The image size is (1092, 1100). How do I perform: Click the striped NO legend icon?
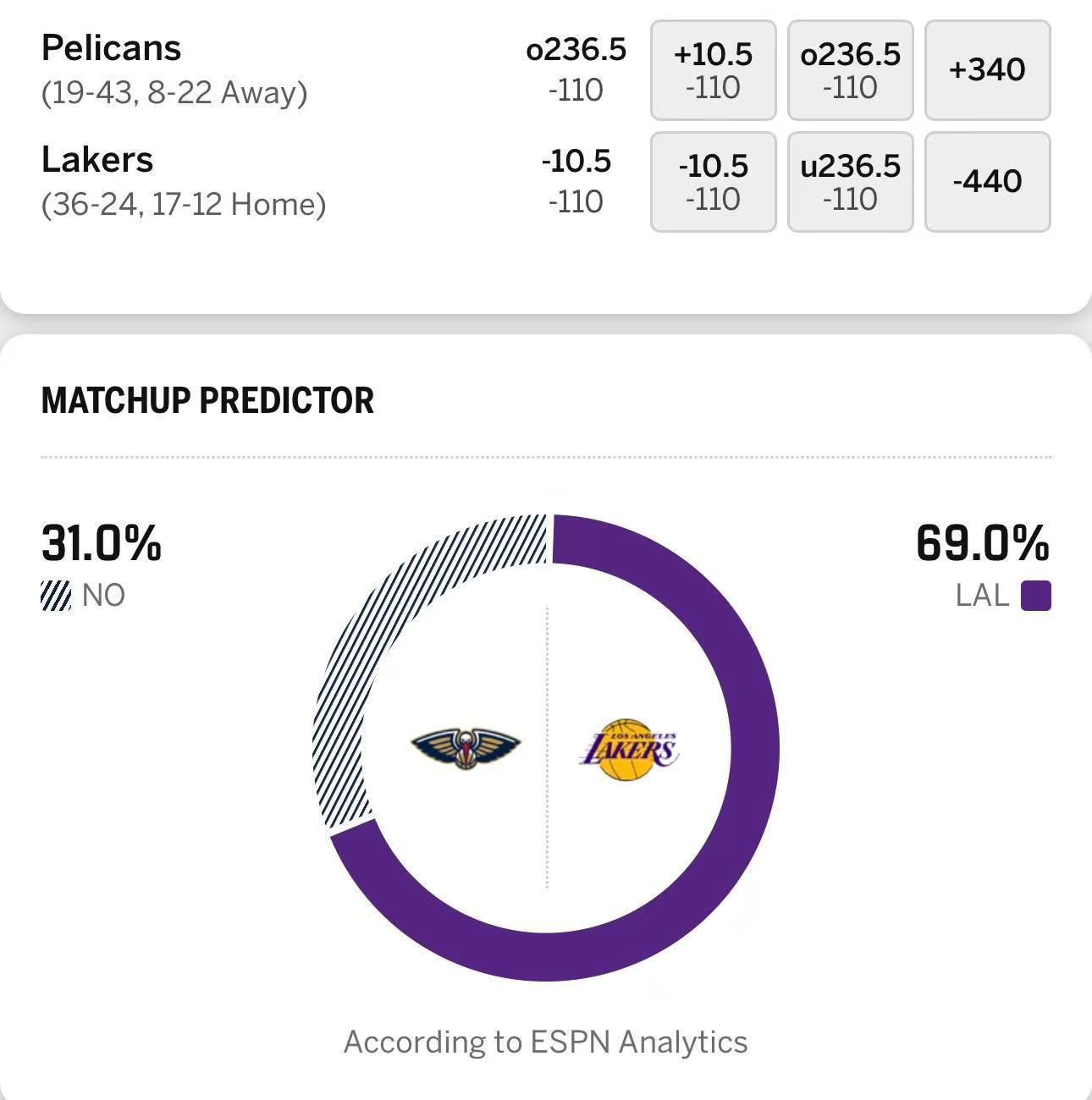tap(56, 596)
